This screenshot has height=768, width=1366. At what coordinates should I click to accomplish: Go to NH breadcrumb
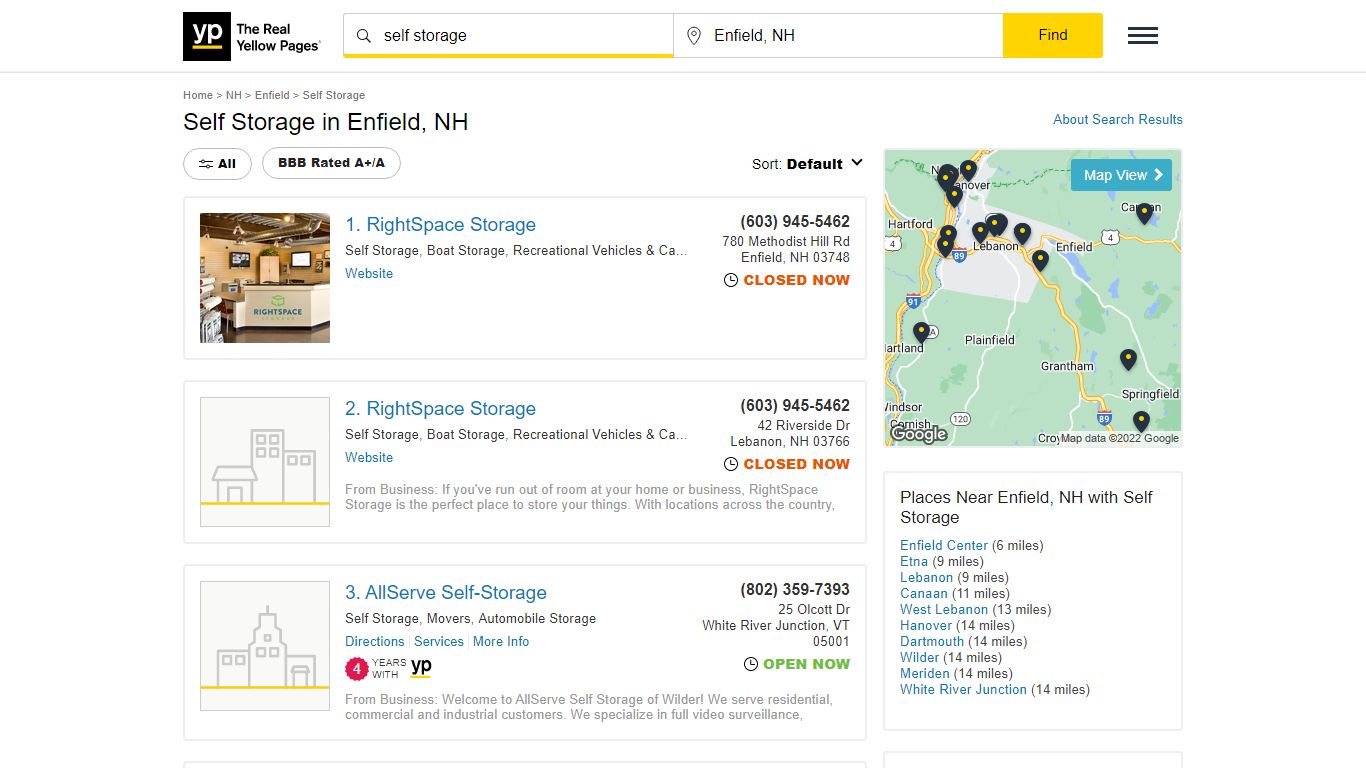click(x=234, y=95)
